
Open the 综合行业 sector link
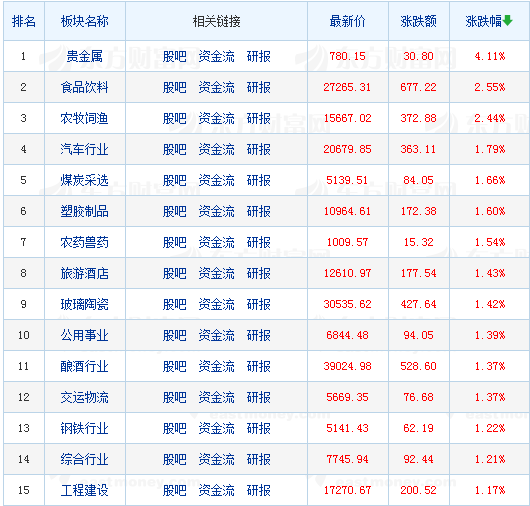coord(85,459)
